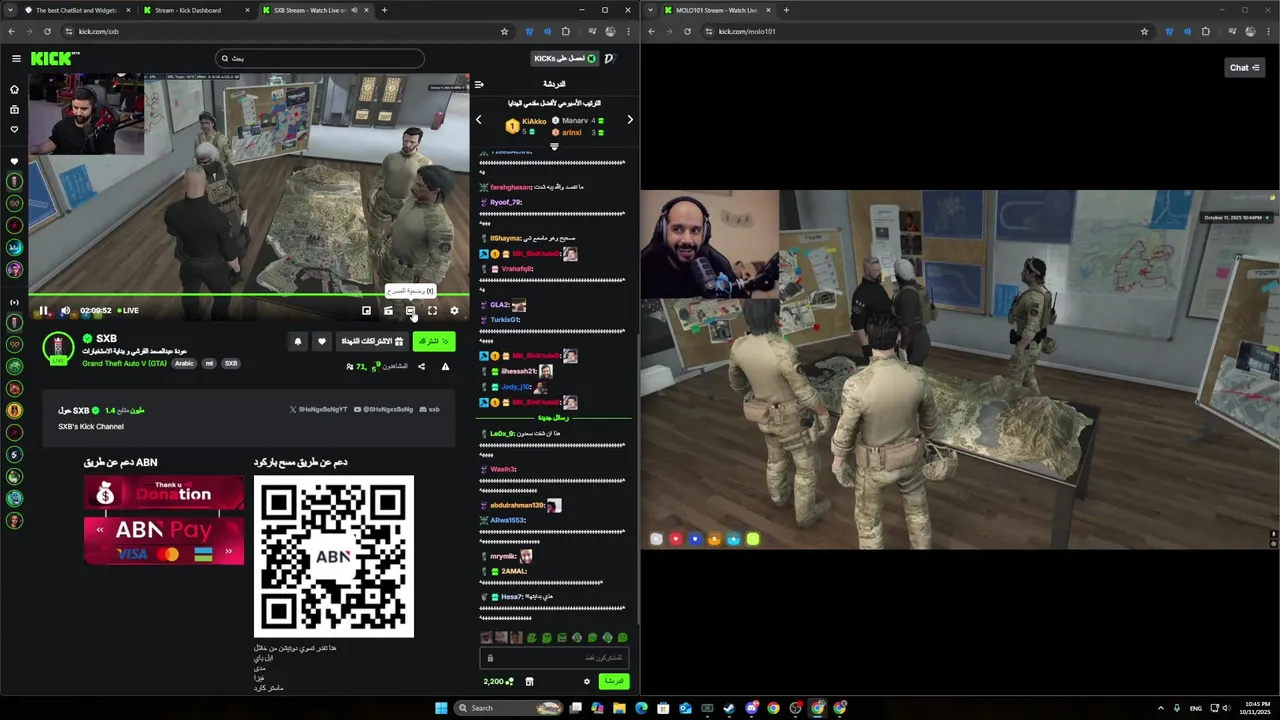The height and width of the screenshot is (720, 1280).
Task: Open new tab in left browser
Action: (384, 10)
